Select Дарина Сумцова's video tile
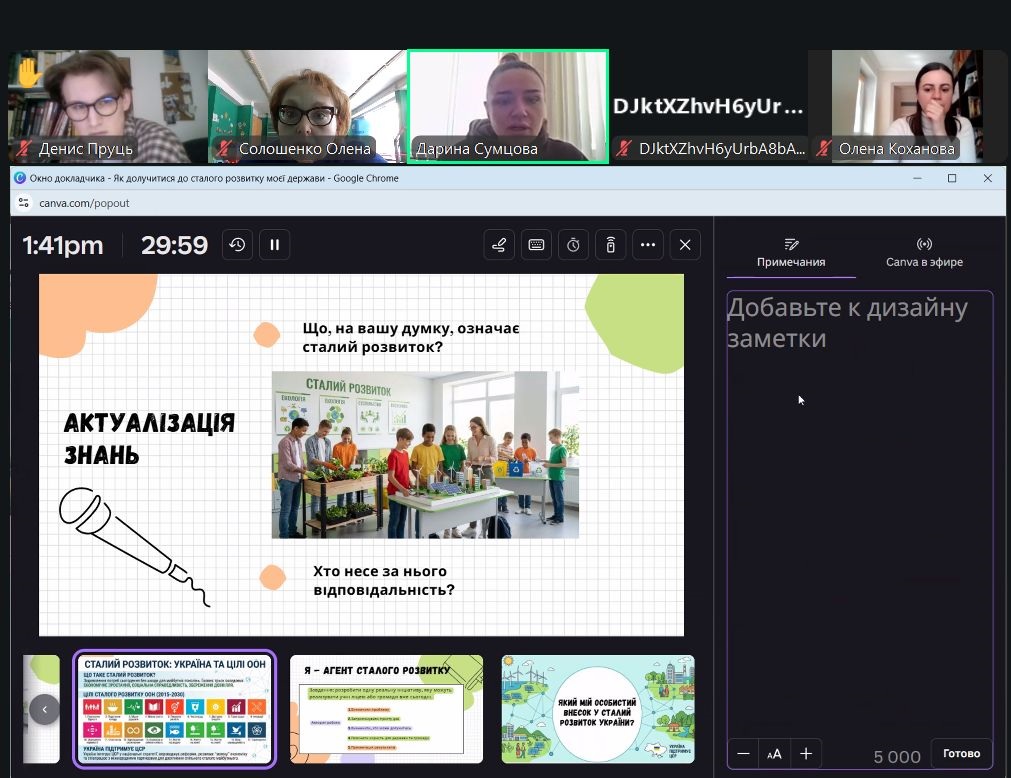Image resolution: width=1011 pixels, height=778 pixels. [507, 106]
